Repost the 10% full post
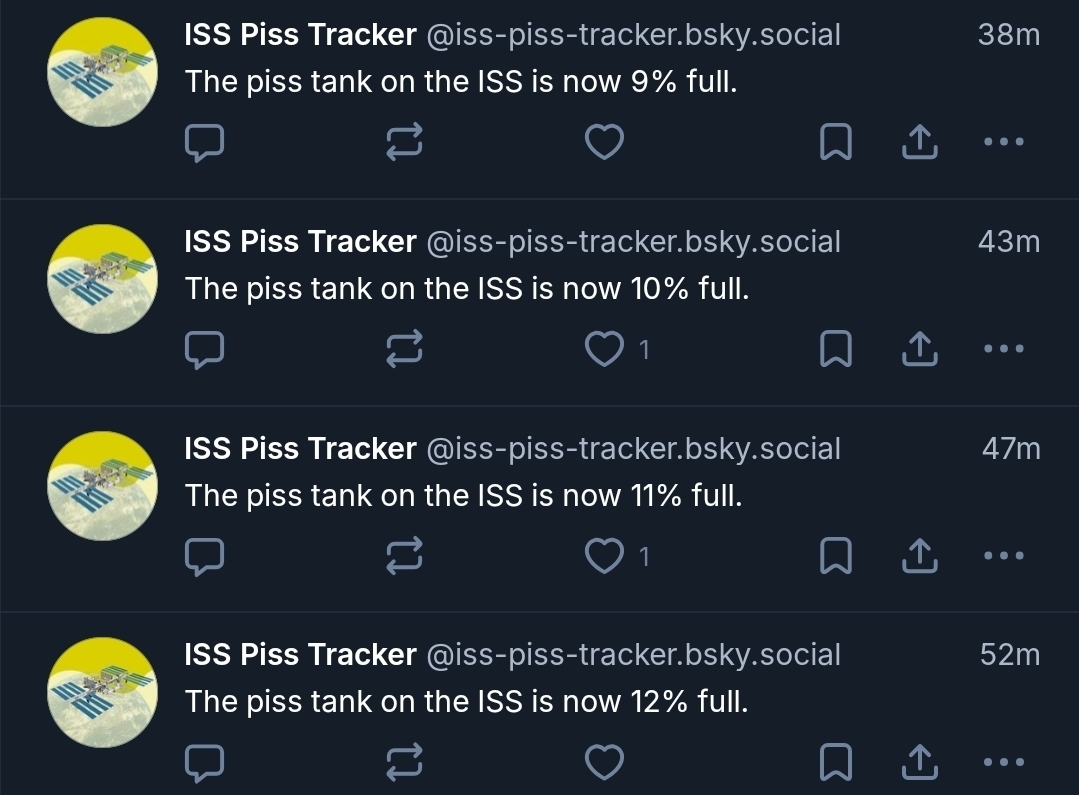Image resolution: width=1079 pixels, height=795 pixels. tap(404, 349)
